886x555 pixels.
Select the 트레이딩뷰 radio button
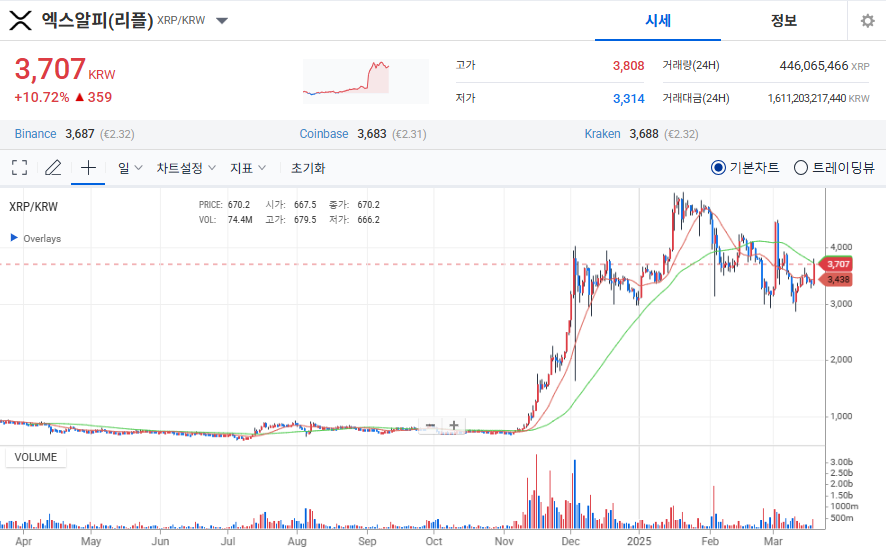(801, 167)
